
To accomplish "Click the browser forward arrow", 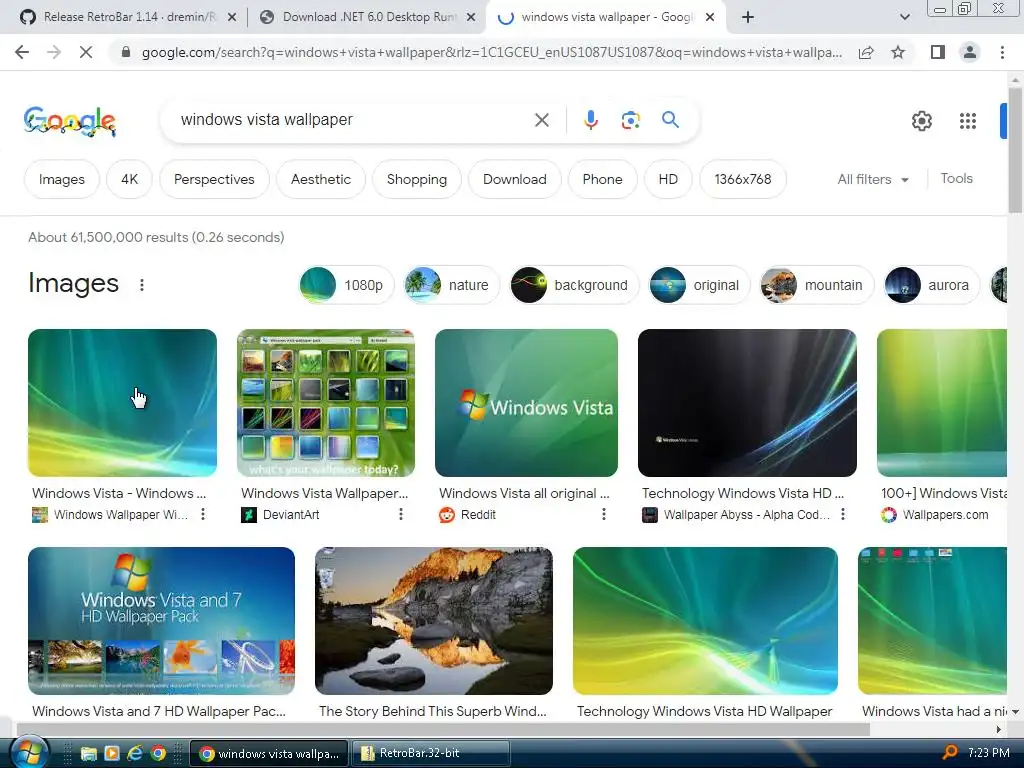I will pyautogui.click(x=54, y=52).
